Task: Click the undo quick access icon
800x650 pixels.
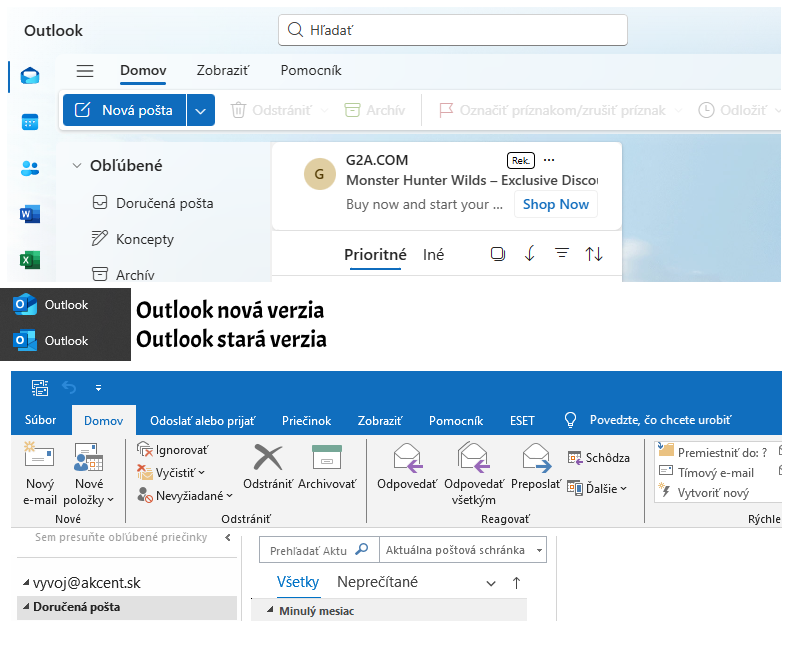Action: click(x=69, y=388)
